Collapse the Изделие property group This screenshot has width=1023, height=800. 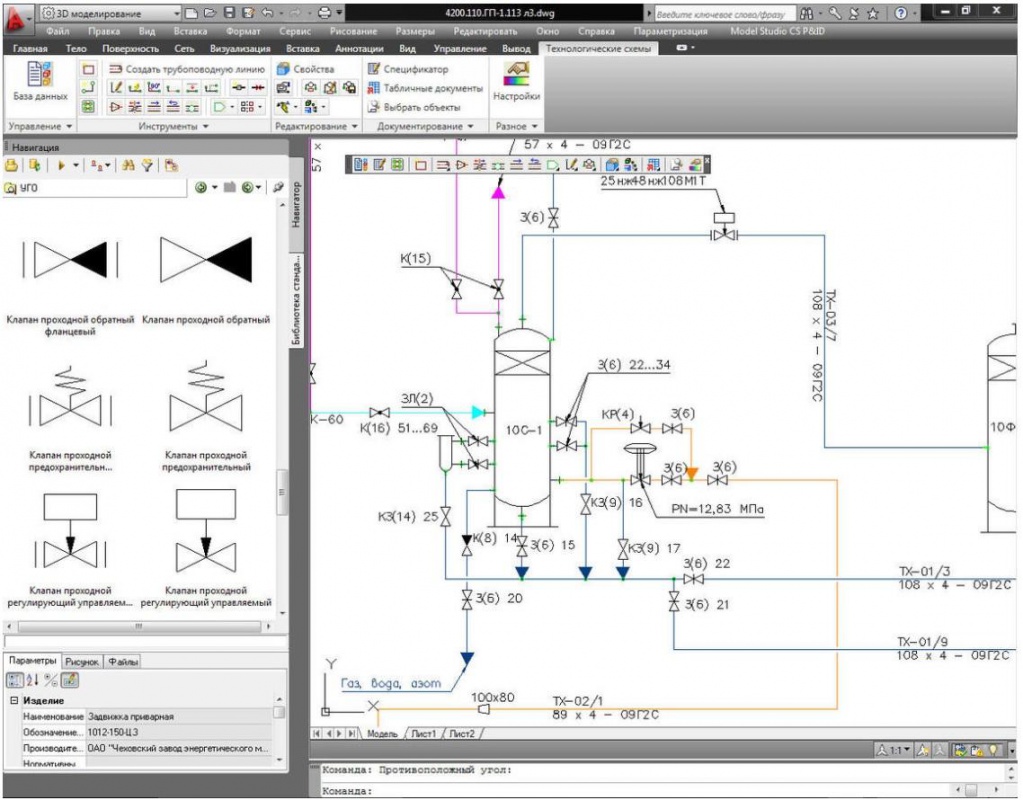[x=14, y=700]
